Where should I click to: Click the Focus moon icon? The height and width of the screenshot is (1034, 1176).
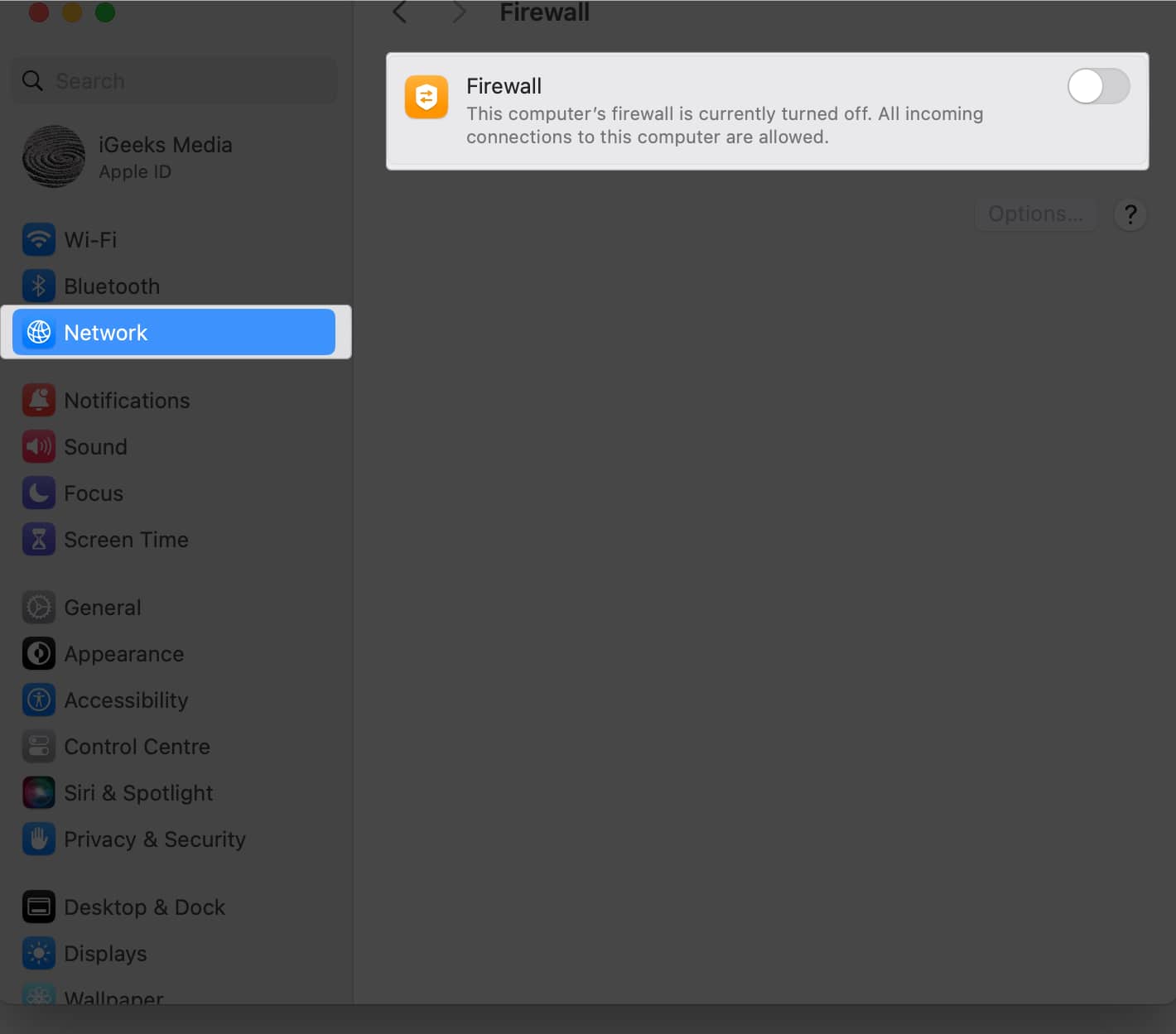click(38, 493)
